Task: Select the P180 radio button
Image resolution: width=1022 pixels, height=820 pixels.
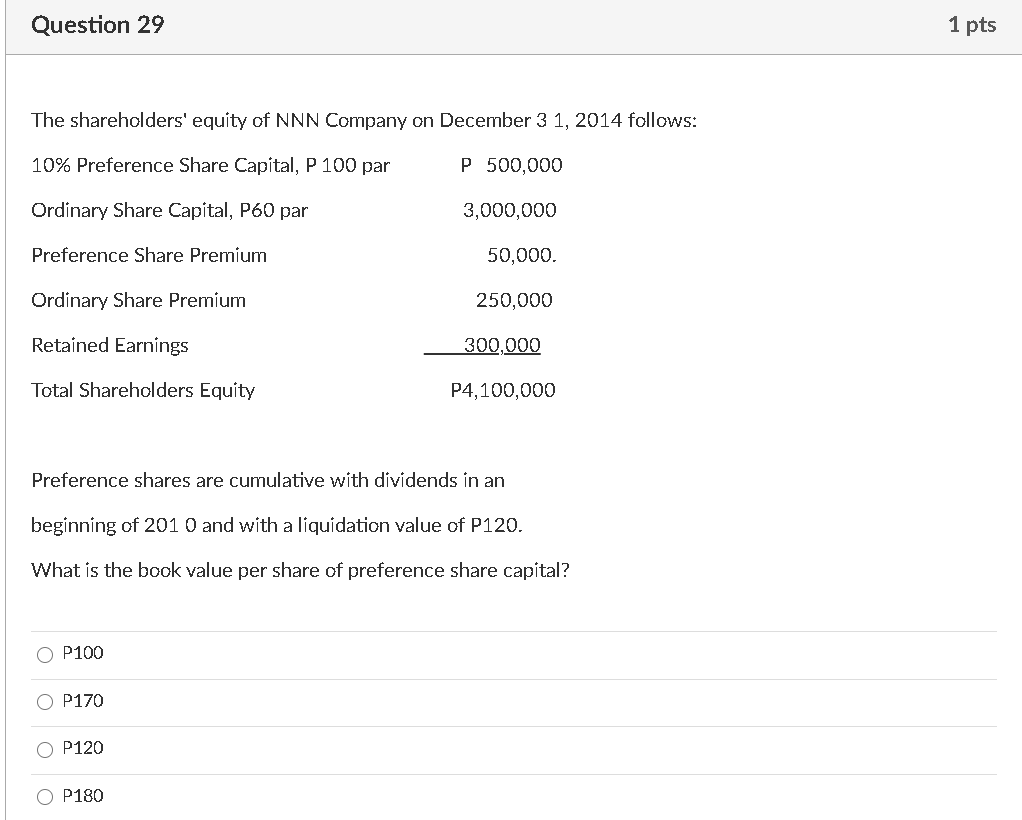Action: tap(44, 796)
